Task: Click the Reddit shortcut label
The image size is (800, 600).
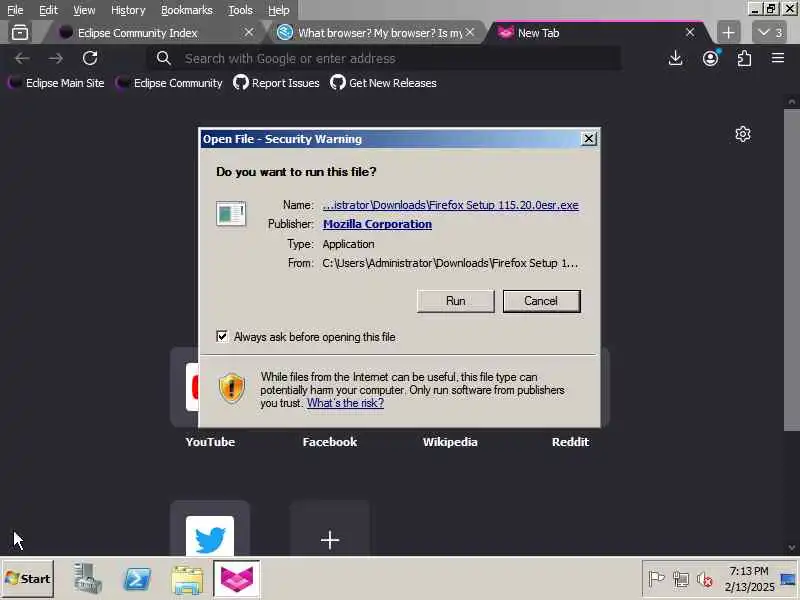Action: pos(570,442)
